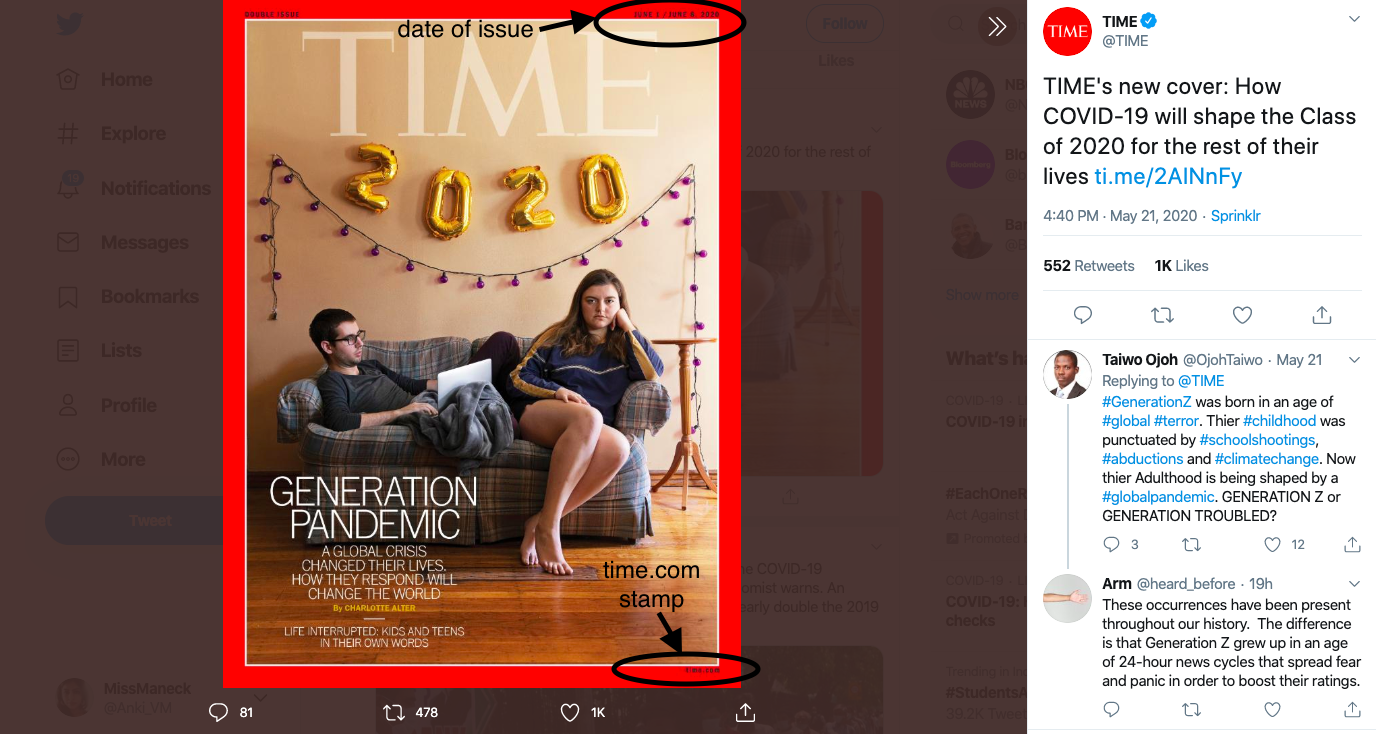Open Home in the sidebar

point(105,80)
